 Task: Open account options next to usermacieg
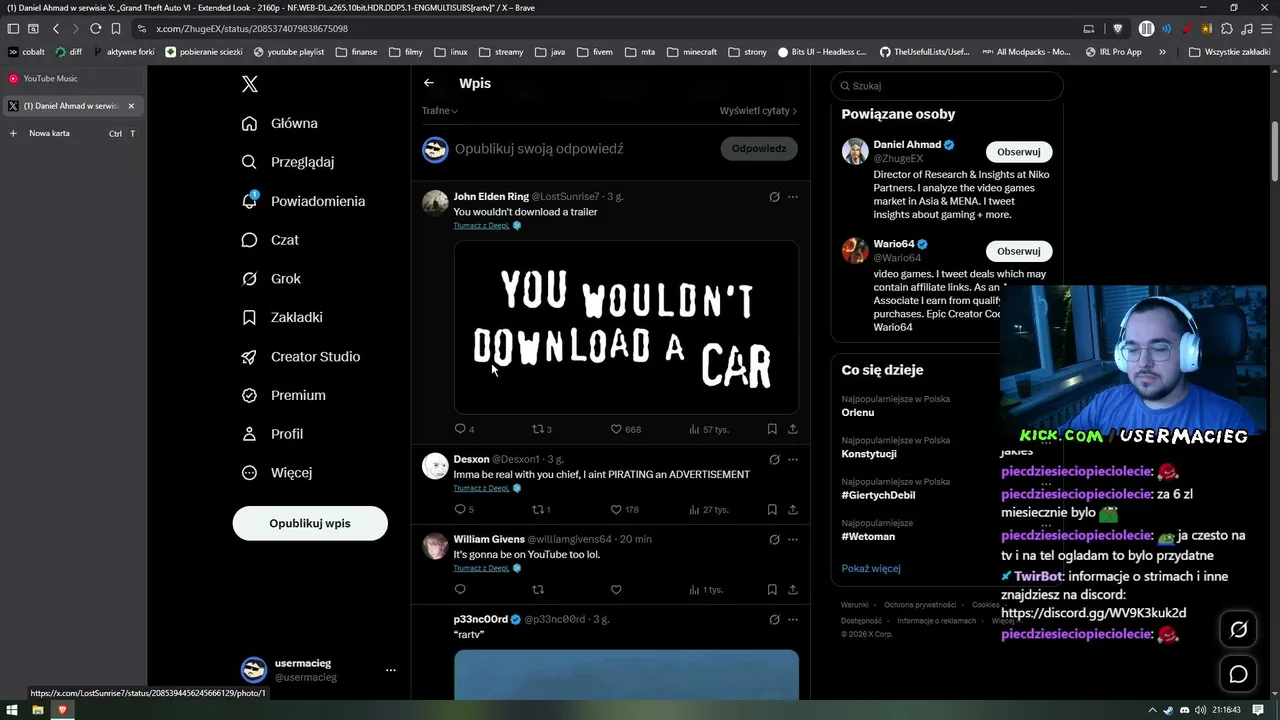tap(390, 670)
